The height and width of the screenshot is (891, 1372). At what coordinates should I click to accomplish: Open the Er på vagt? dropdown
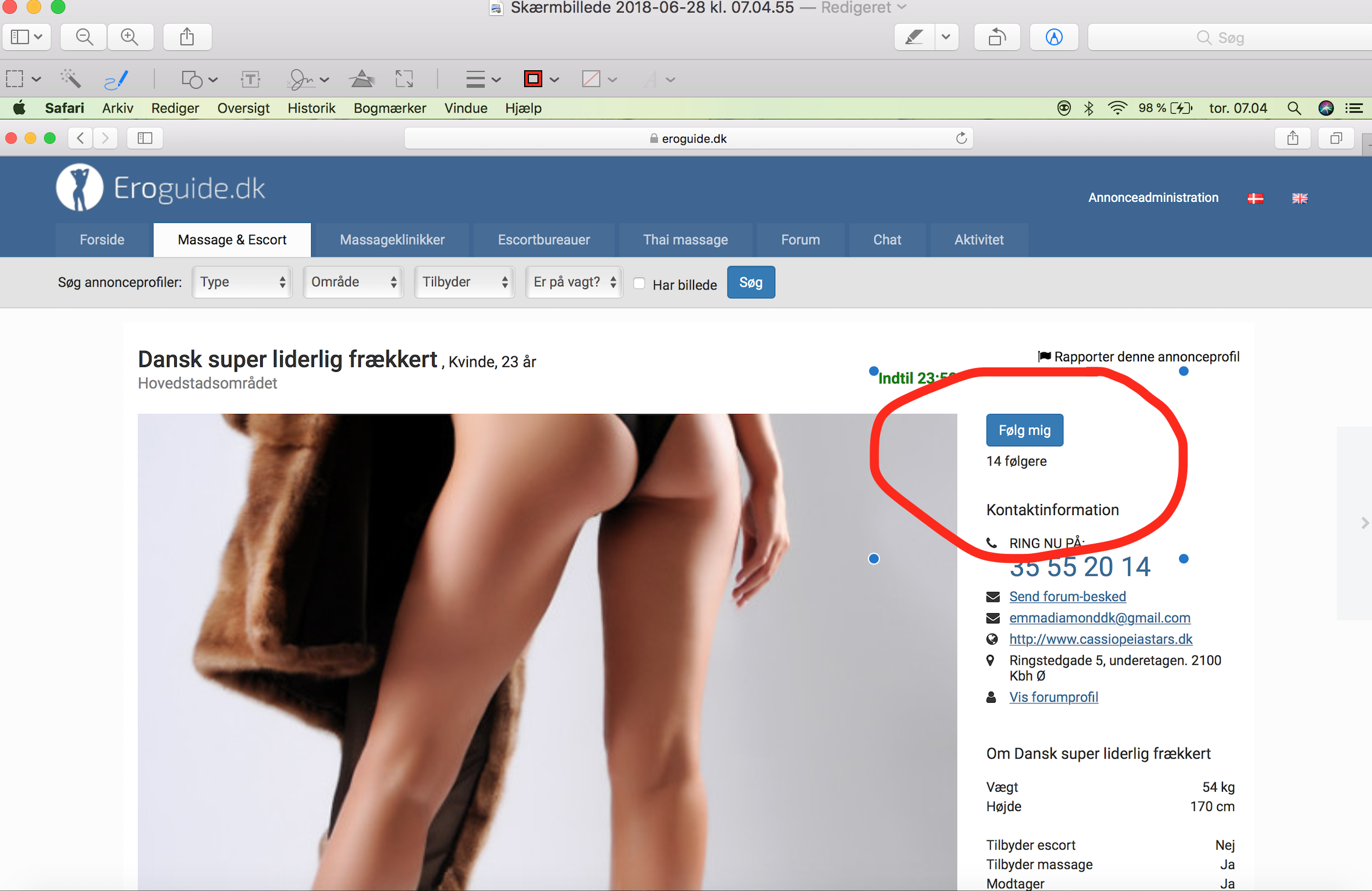574,282
